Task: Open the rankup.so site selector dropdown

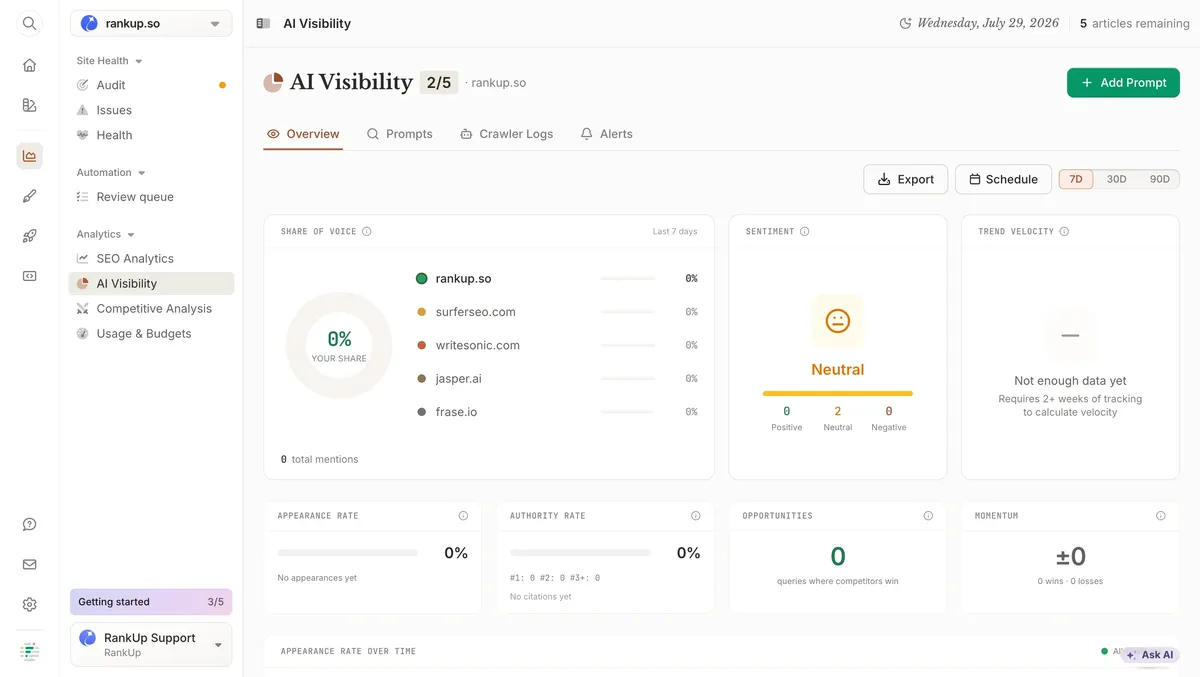Action: 151,24
